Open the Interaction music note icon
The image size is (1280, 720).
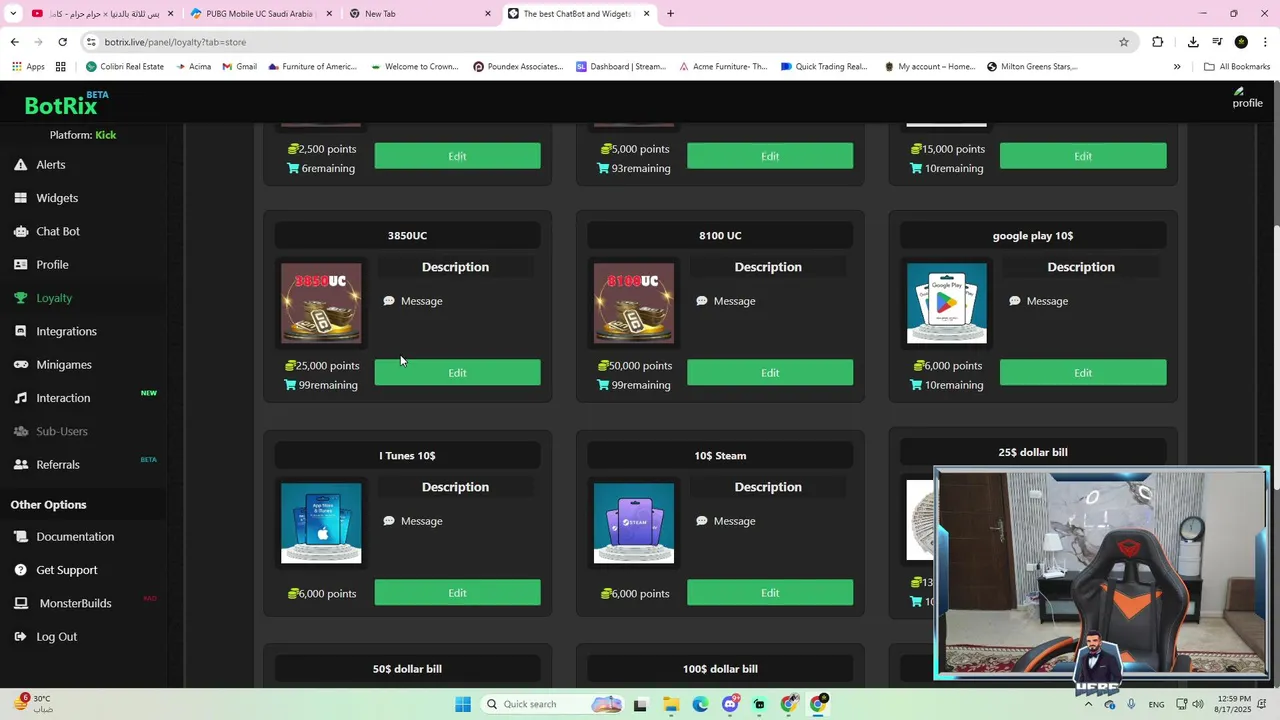20,398
